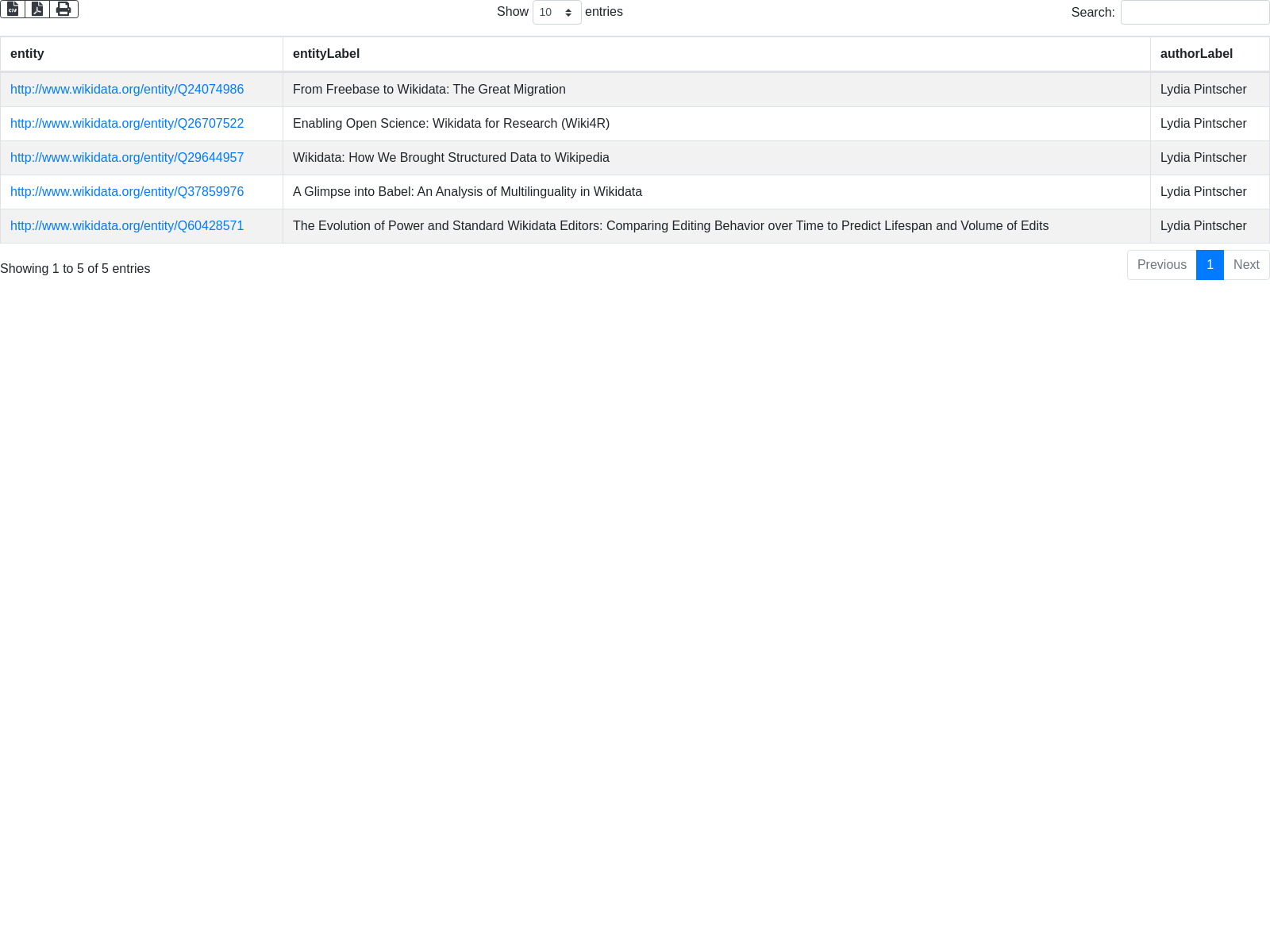Select page 1 in pagination
The image size is (1270, 952).
pyautogui.click(x=1210, y=265)
